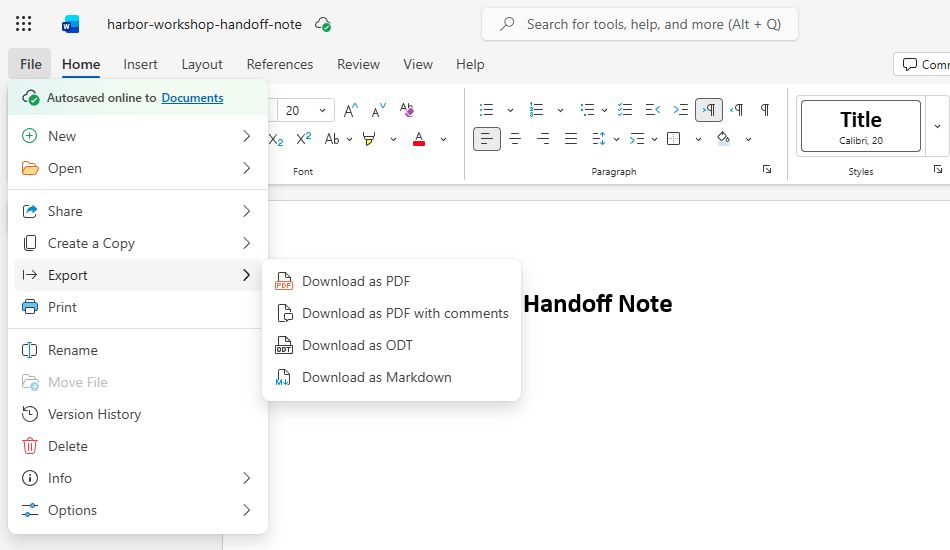950x550 pixels.
Task: Insert a checklist
Action: (x=625, y=110)
